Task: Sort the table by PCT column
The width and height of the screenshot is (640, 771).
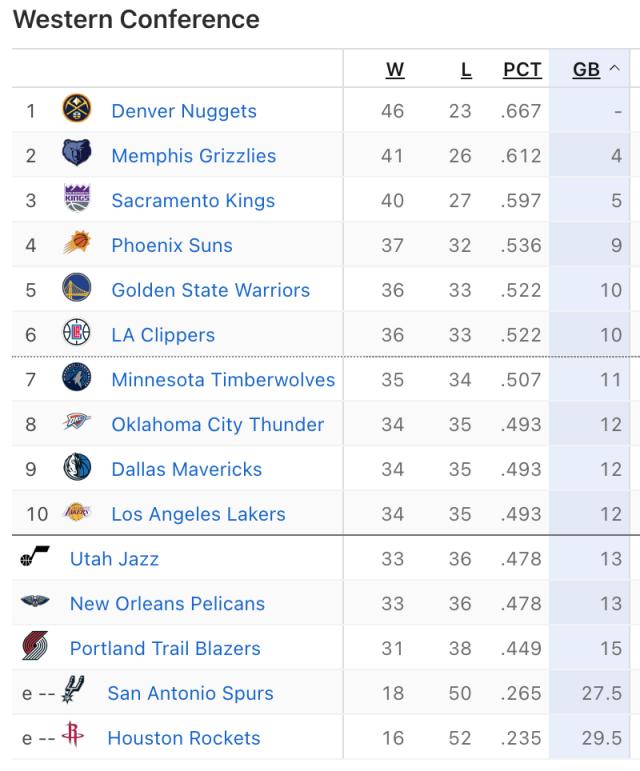Action: tap(522, 69)
